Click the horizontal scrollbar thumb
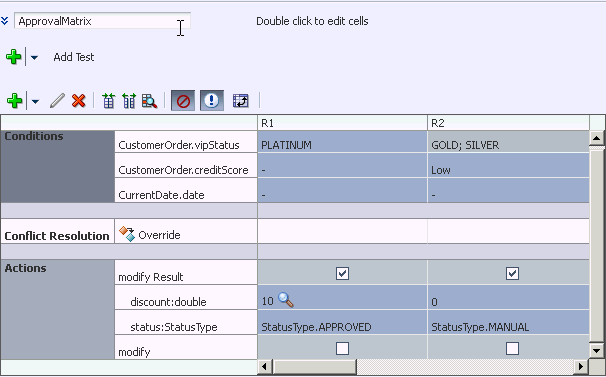The image size is (606, 377). (x=315, y=367)
